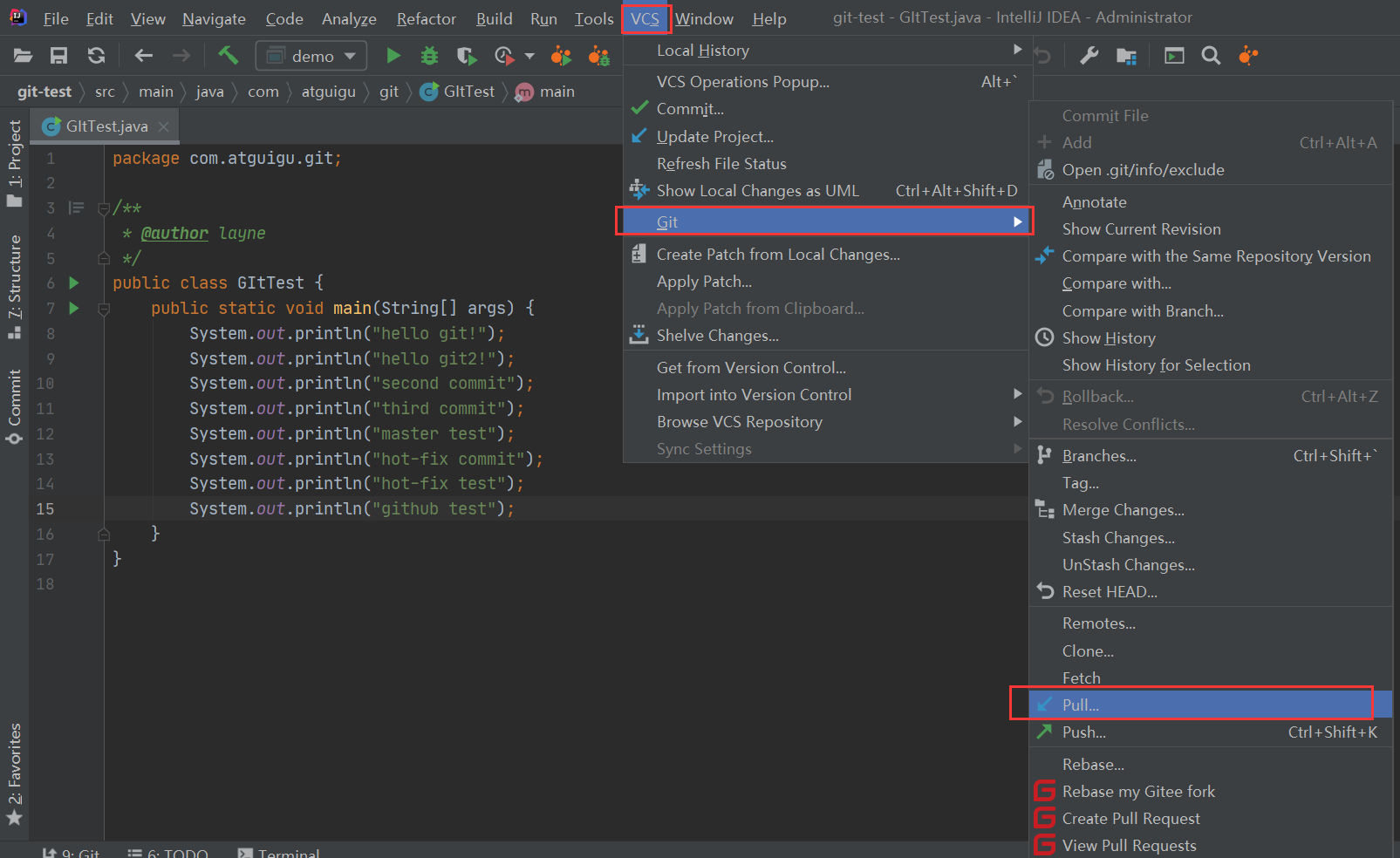Toggle rendered view icon beside Javadoc line 3
Viewport: 1400px width, 858px height.
[x=77, y=208]
